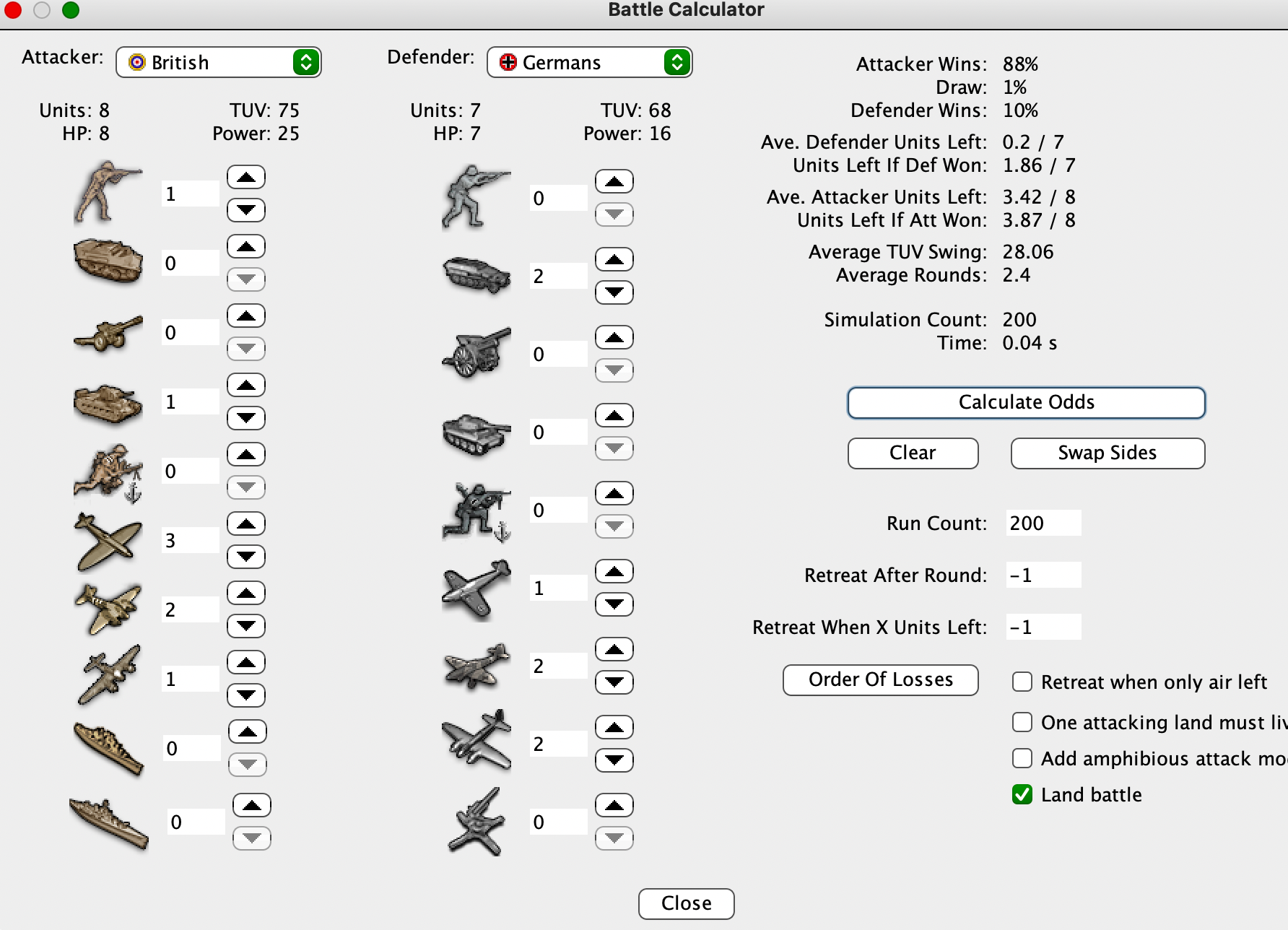Decrease German halftrack count
Screen dimensions: 1288x930
[x=614, y=292]
